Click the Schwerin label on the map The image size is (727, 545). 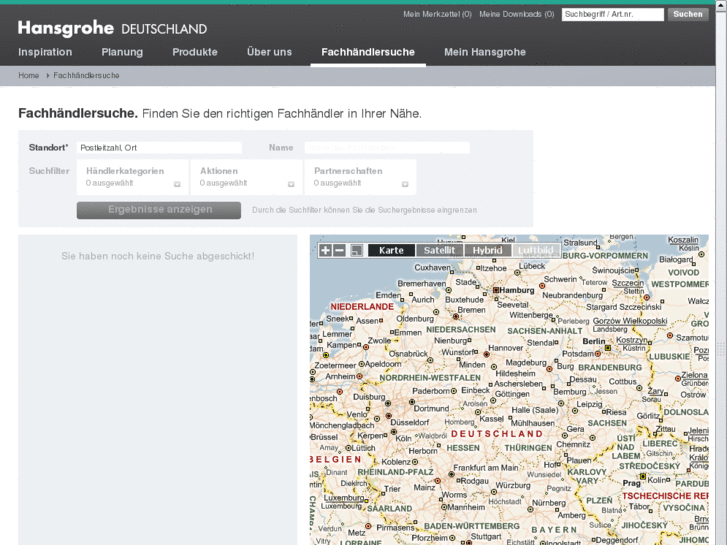click(x=560, y=279)
